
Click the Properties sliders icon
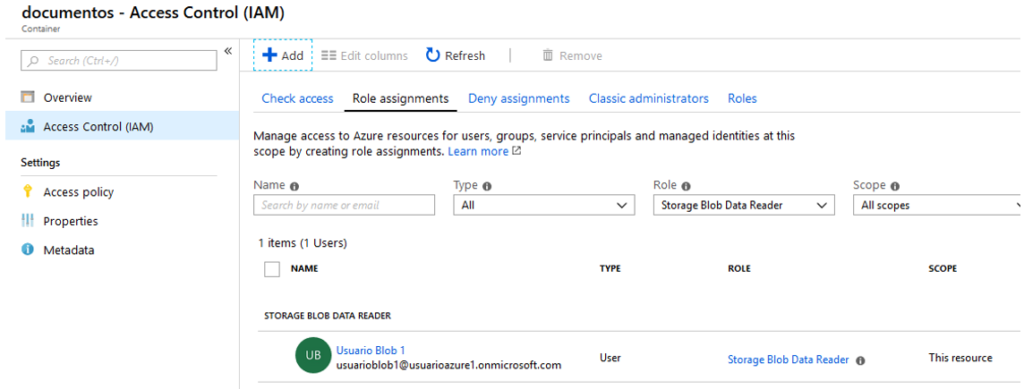[x=27, y=221]
